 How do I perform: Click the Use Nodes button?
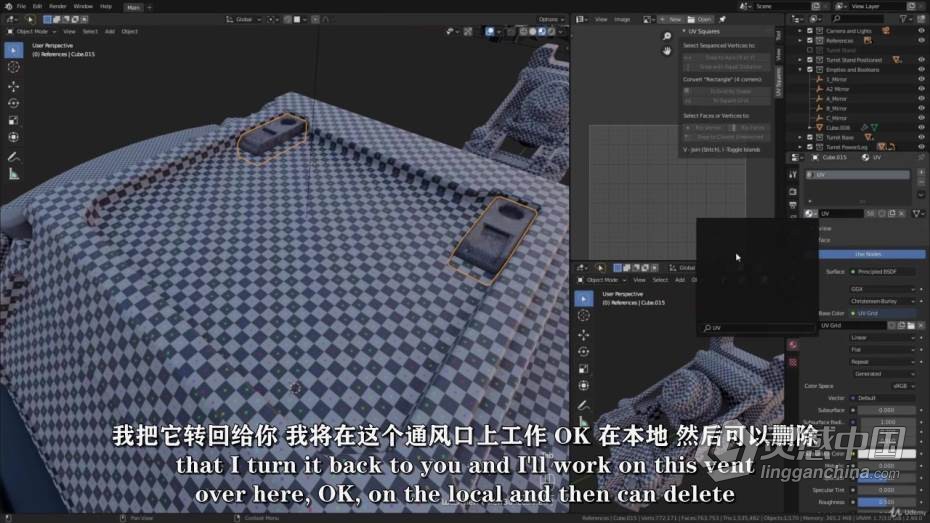pos(868,254)
